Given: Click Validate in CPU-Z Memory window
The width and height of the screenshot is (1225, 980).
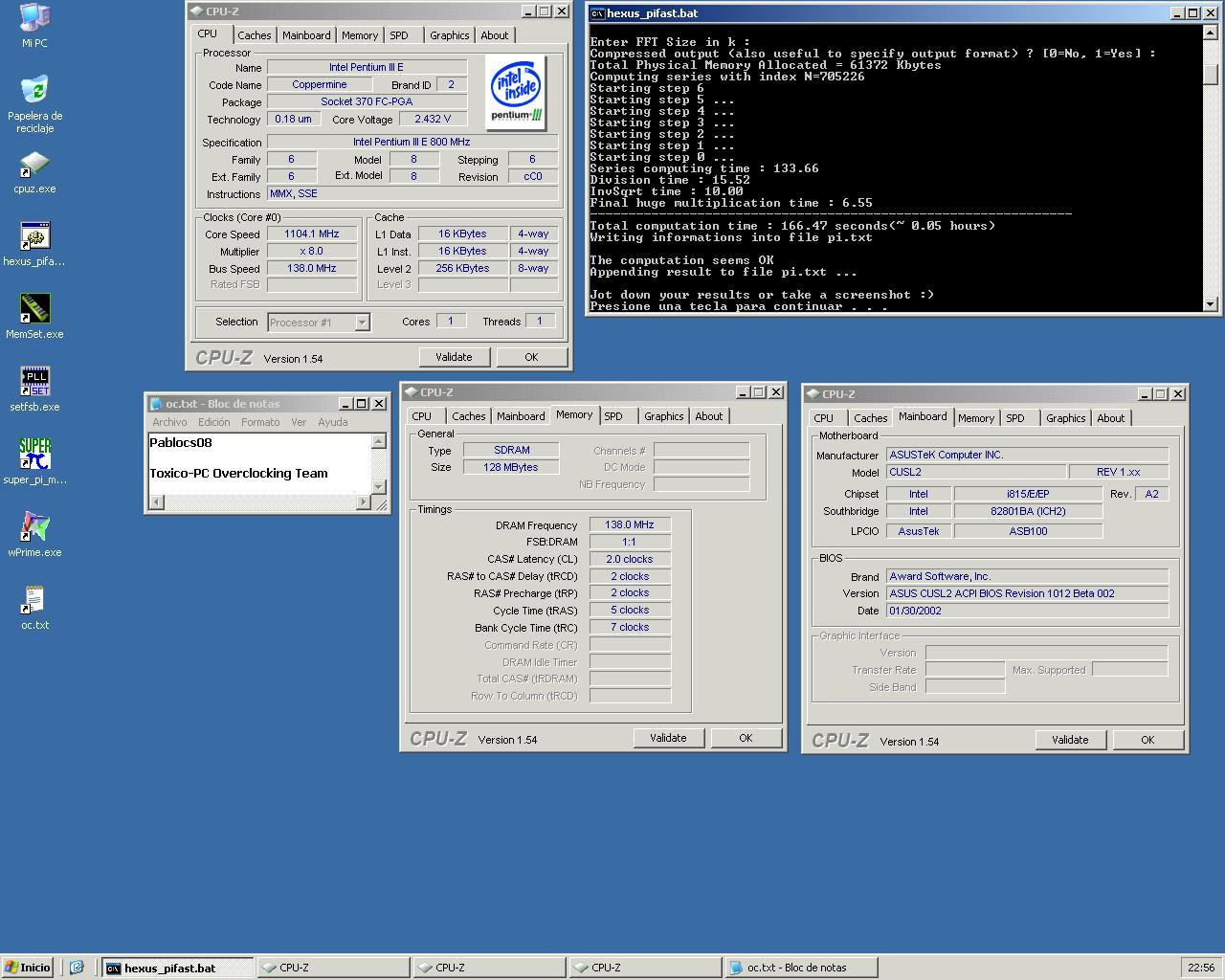Looking at the screenshot, I should point(668,738).
